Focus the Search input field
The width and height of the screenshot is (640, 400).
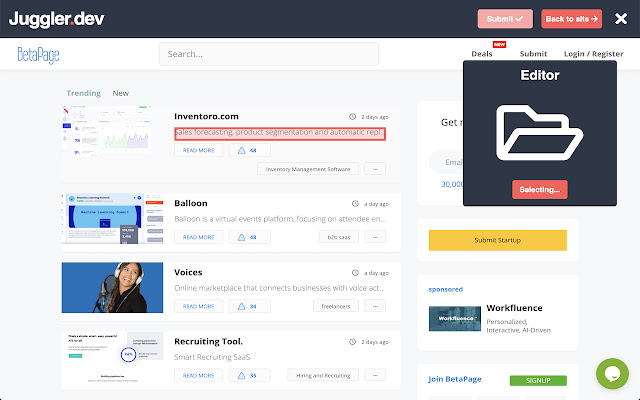coord(269,54)
